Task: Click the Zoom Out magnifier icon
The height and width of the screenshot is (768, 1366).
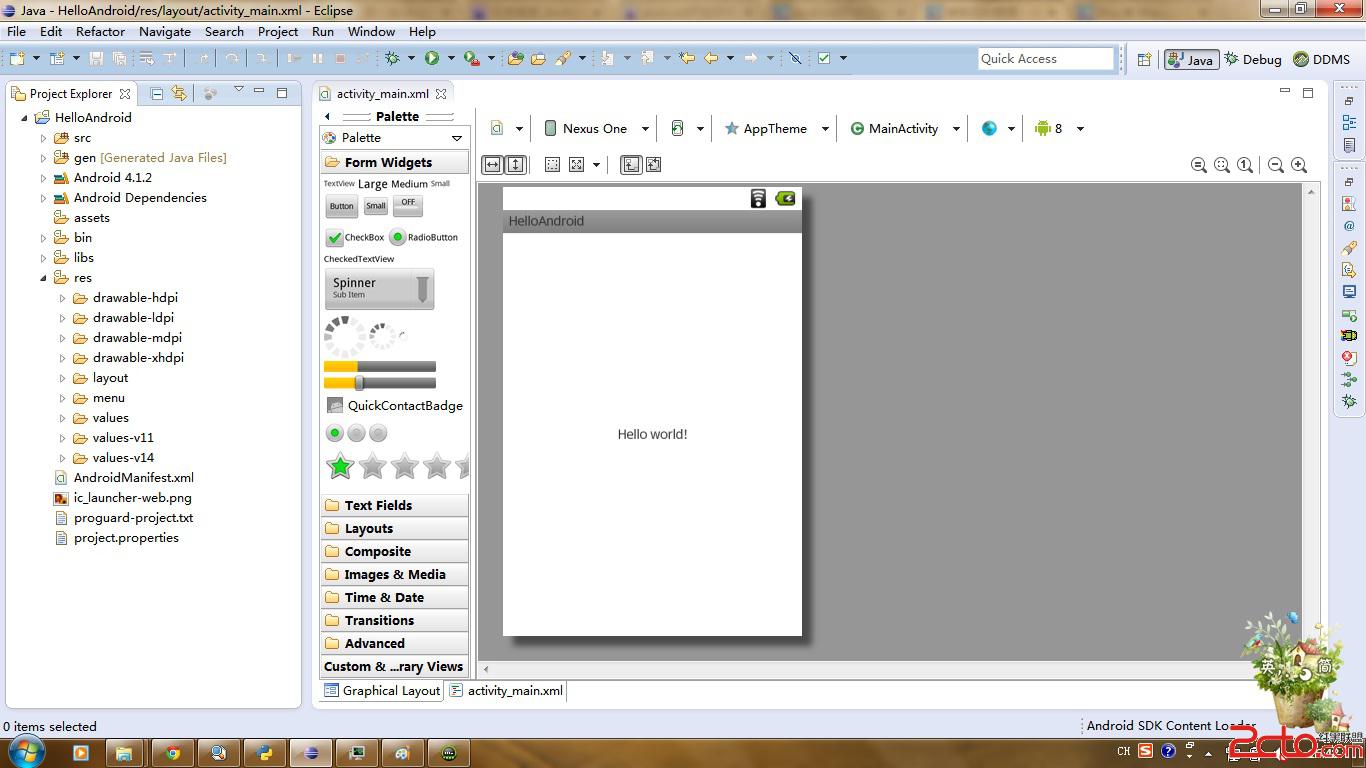Action: (x=1276, y=165)
